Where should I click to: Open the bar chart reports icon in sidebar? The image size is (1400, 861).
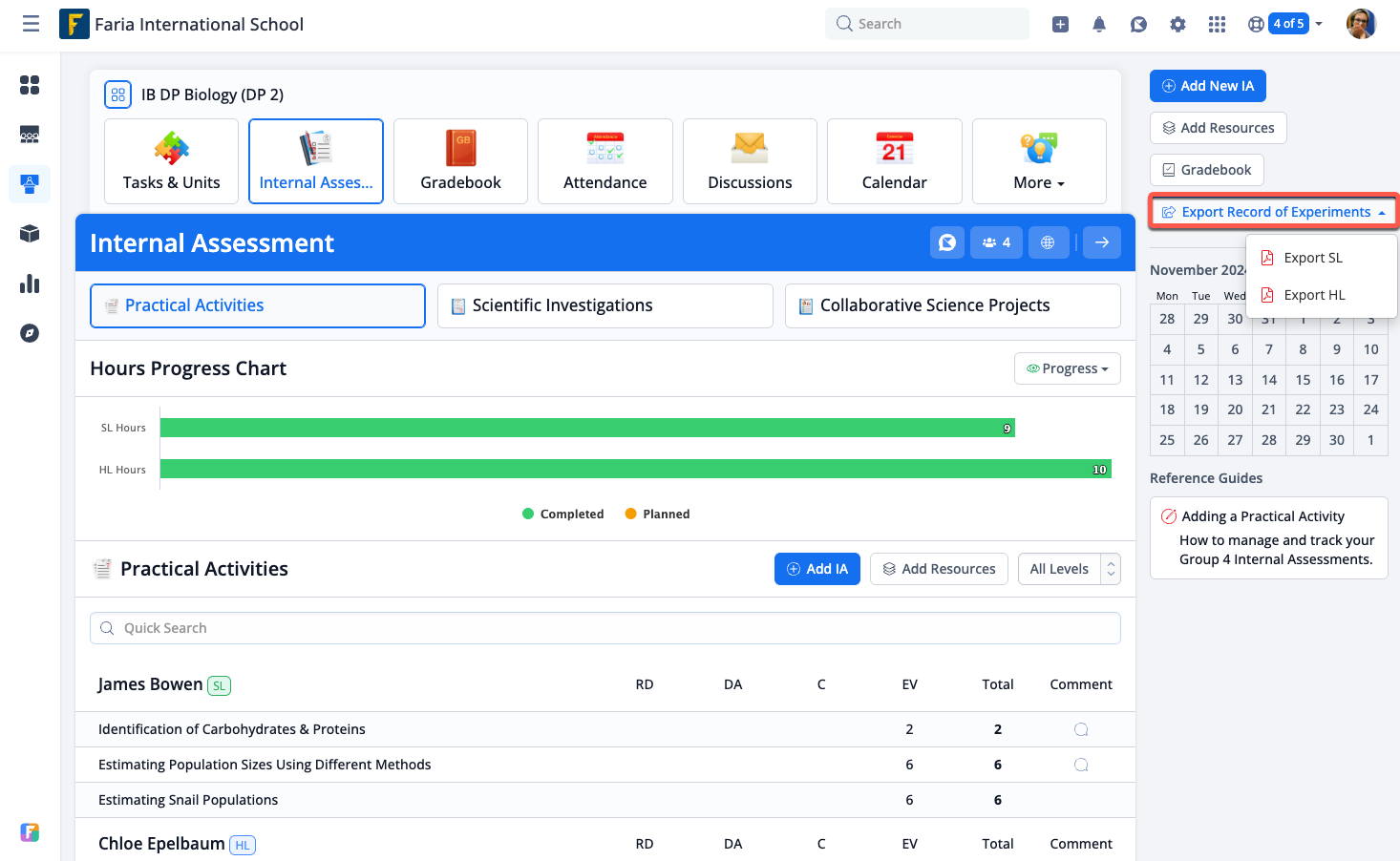pos(30,283)
